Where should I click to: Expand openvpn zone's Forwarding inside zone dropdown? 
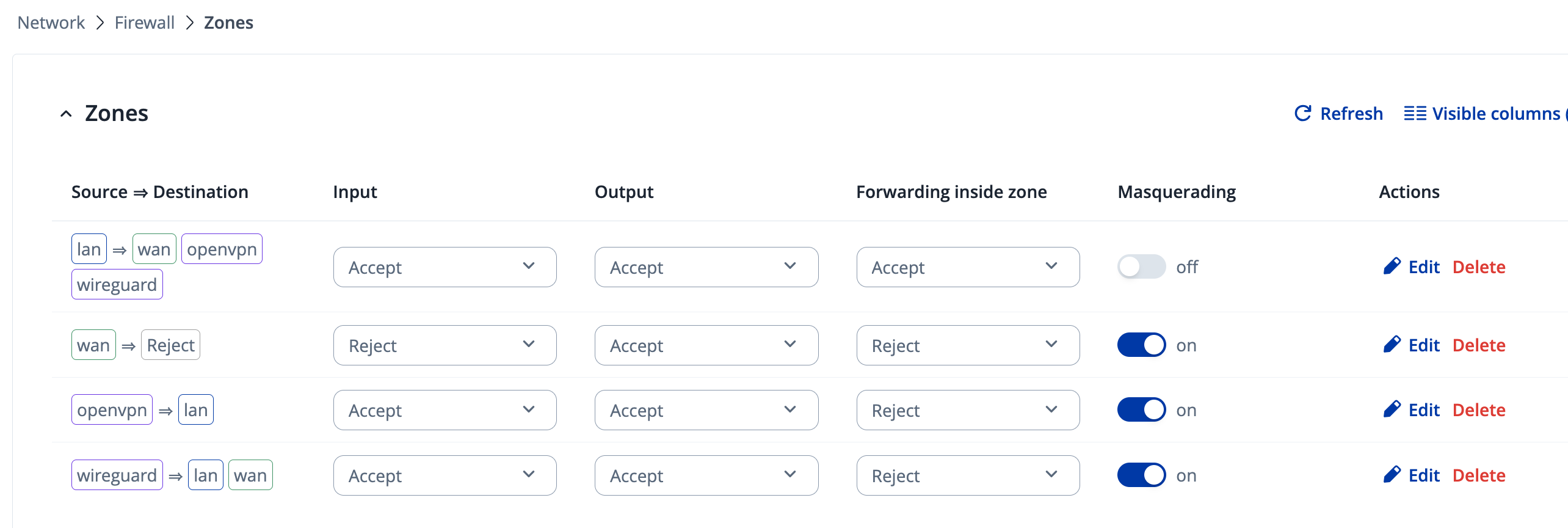point(967,410)
